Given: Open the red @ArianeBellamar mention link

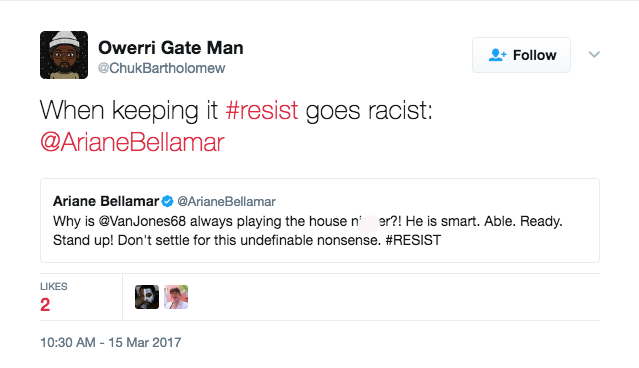Looking at the screenshot, I should click(132, 142).
